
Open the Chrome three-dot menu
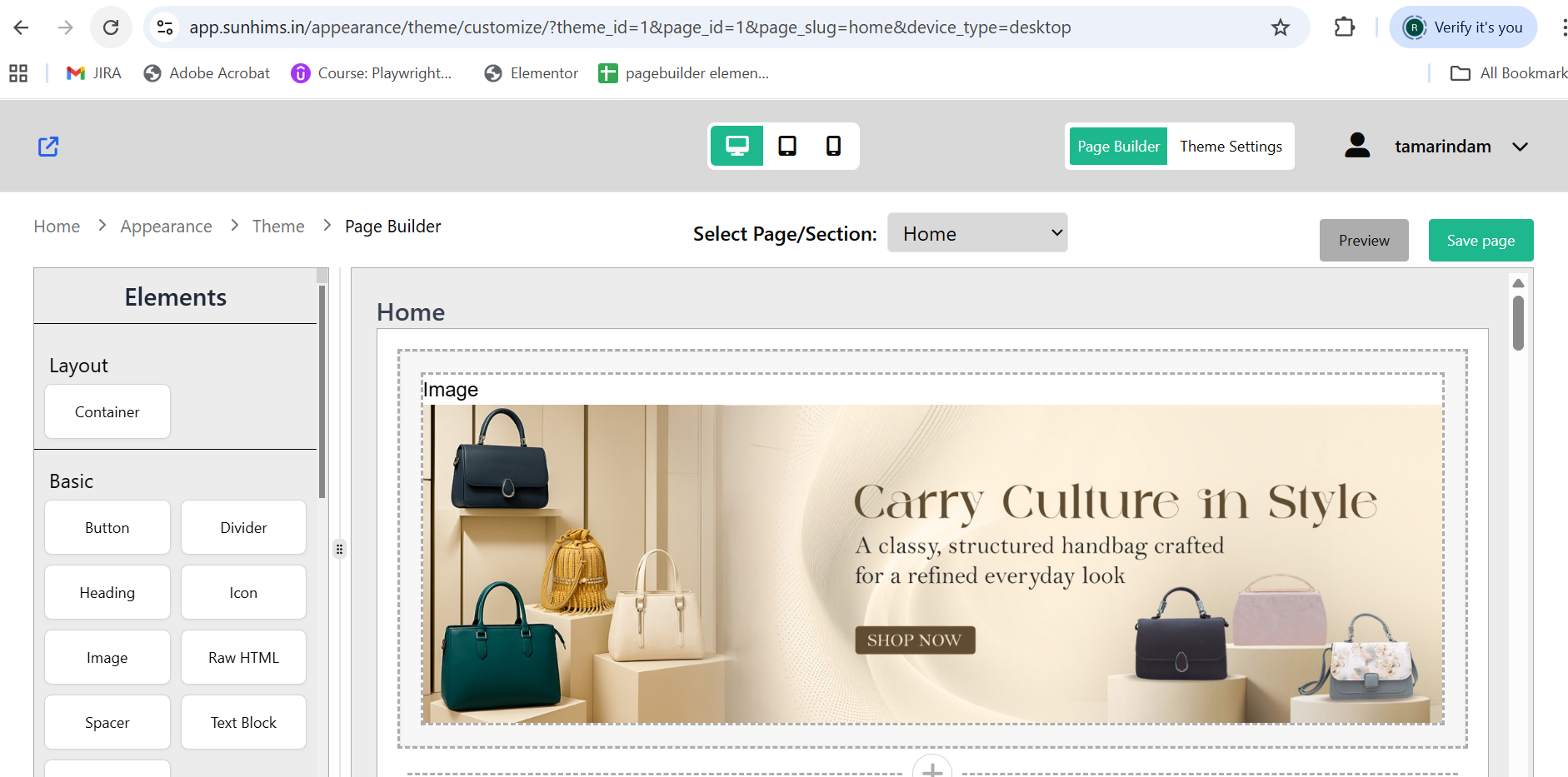pyautogui.click(x=1563, y=27)
